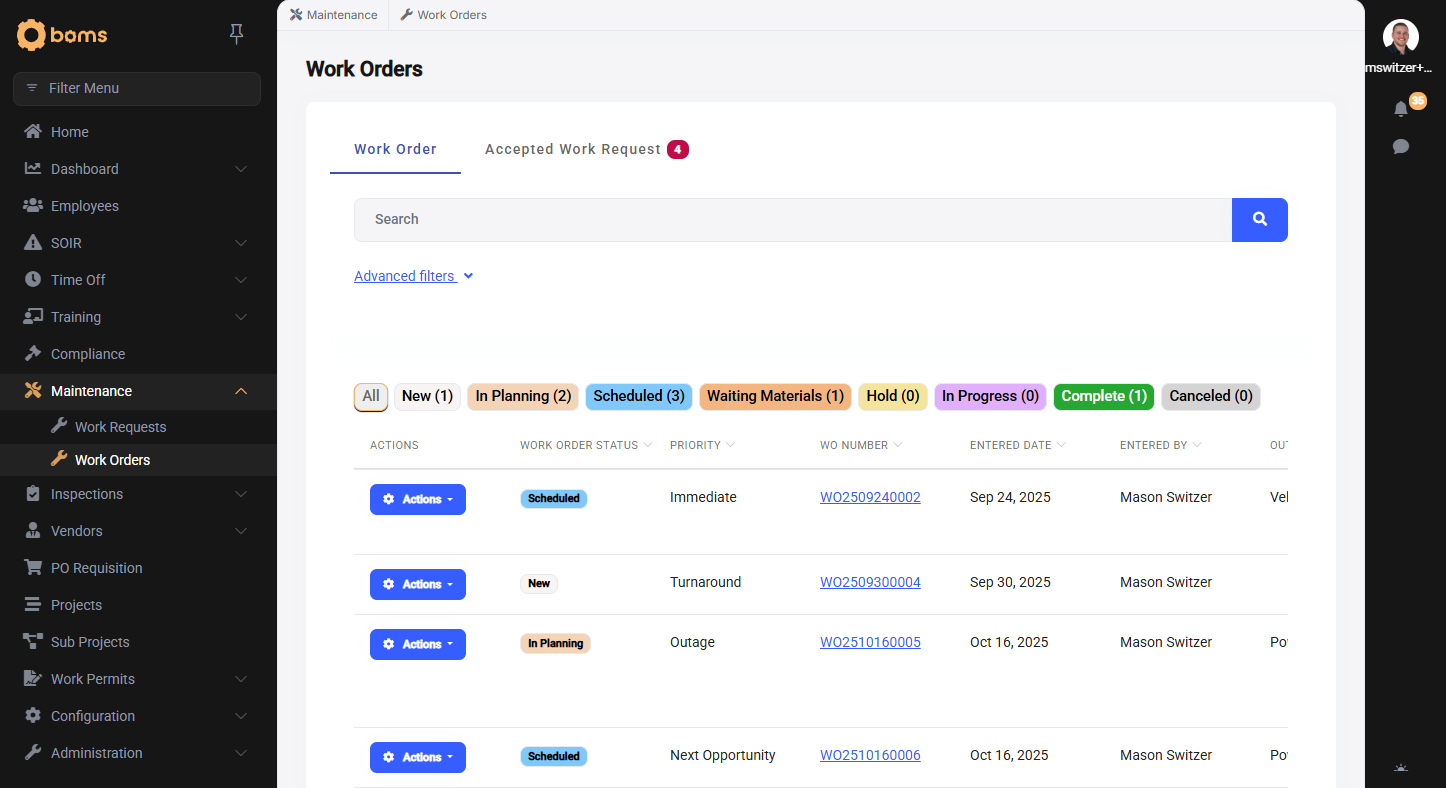This screenshot has width=1446, height=788.
Task: Click the gear icon on the first Actions button
Action: point(390,499)
